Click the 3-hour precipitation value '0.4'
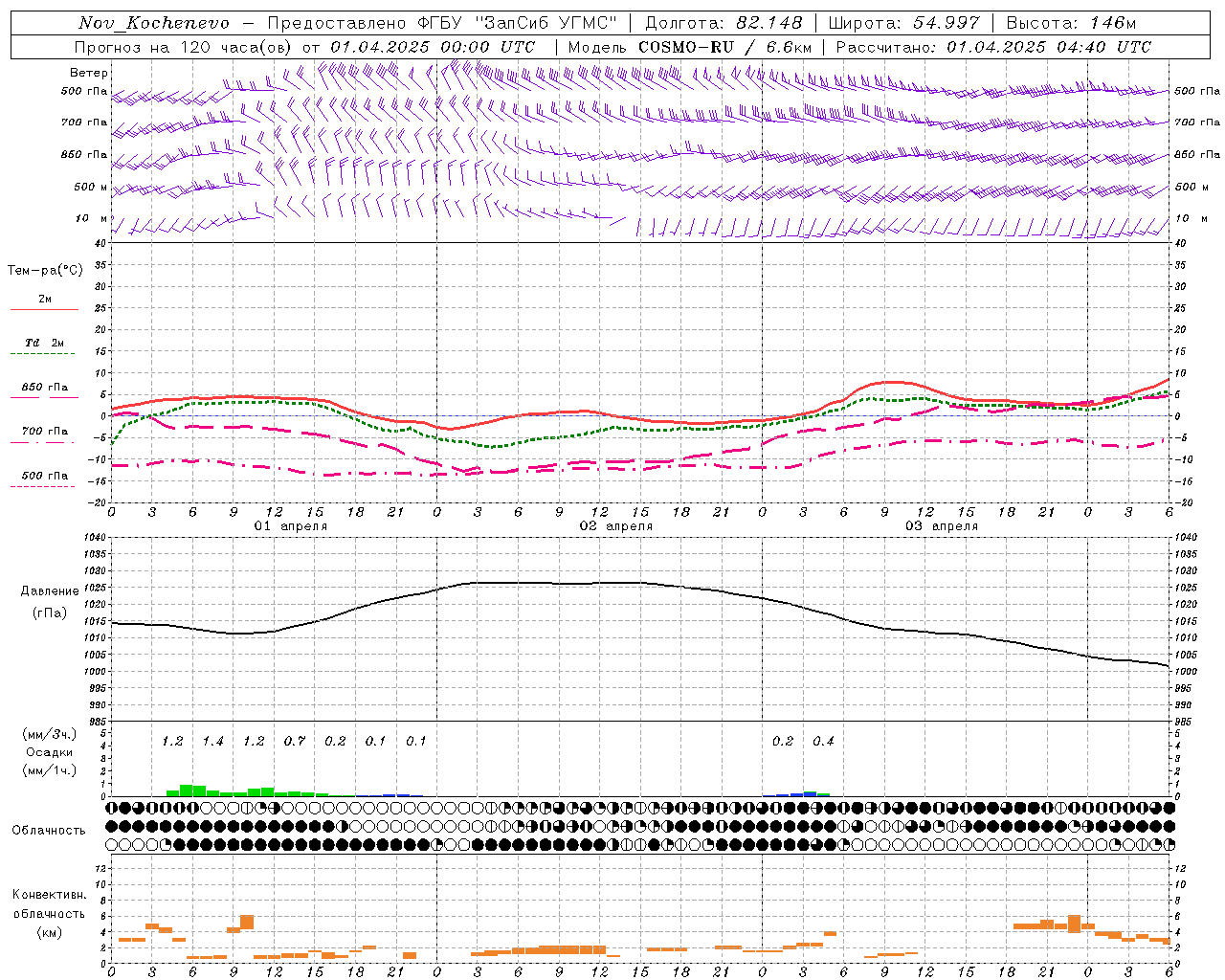The image size is (1225, 980). pos(823,742)
